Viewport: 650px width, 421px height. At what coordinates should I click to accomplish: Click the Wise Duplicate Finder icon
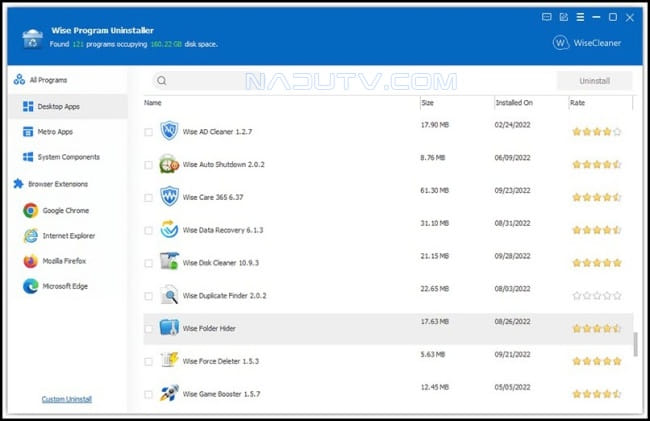[169, 295]
